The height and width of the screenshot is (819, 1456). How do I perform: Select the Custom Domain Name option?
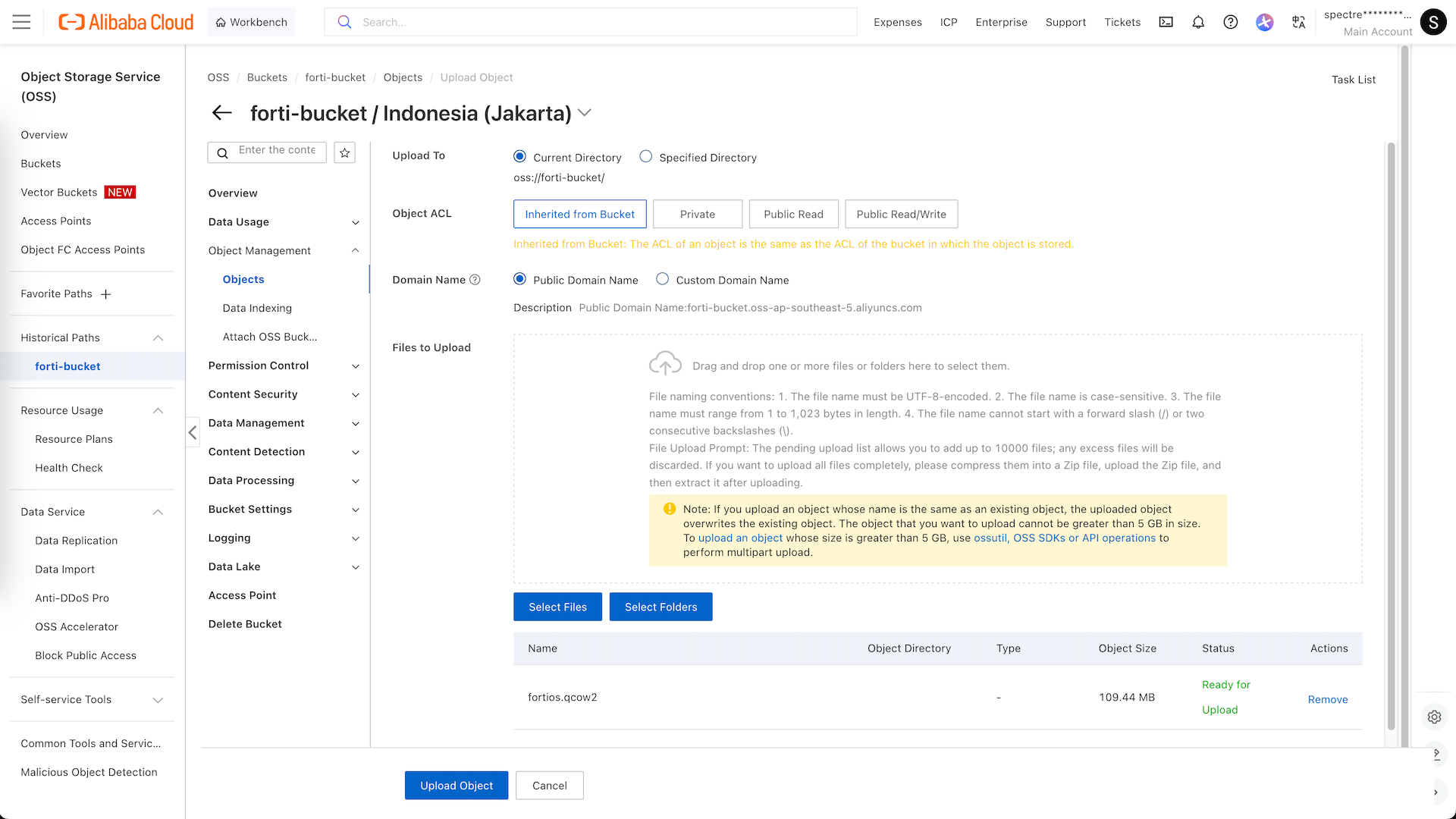(x=662, y=279)
